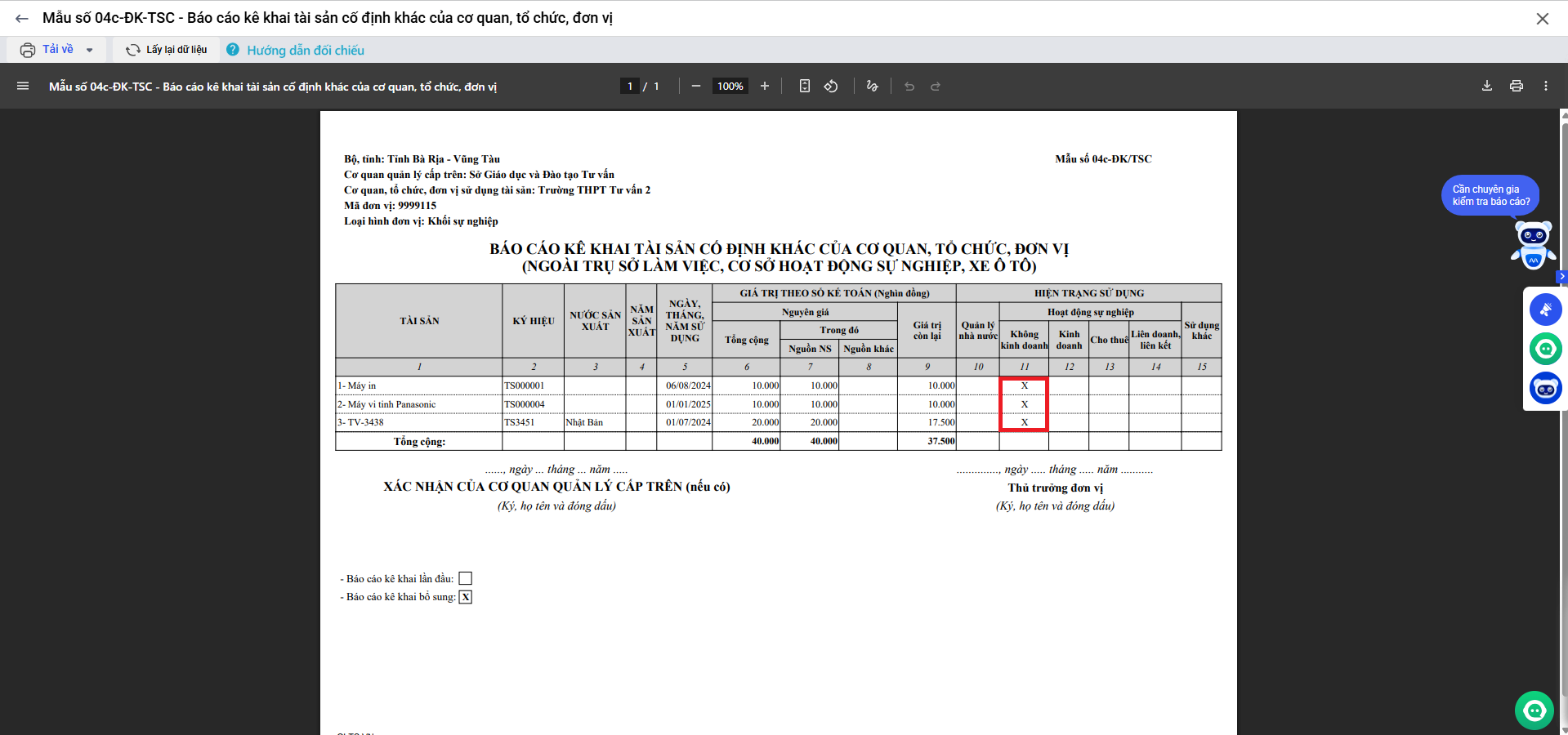Collapse the right side widget panel arrow
1568x735 pixels.
click(1561, 277)
